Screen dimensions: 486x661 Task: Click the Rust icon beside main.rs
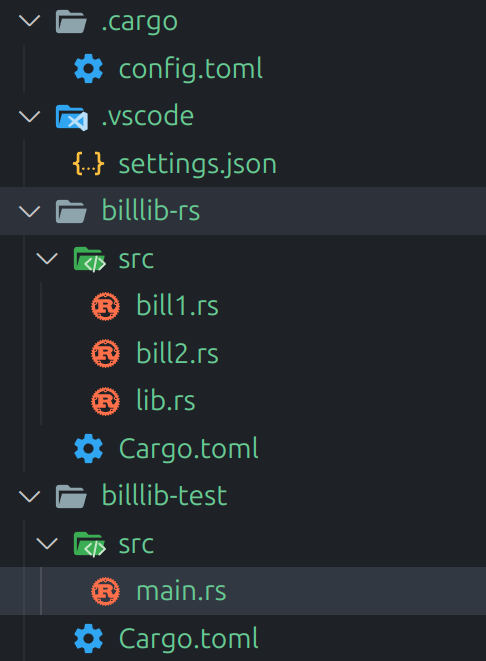105,591
